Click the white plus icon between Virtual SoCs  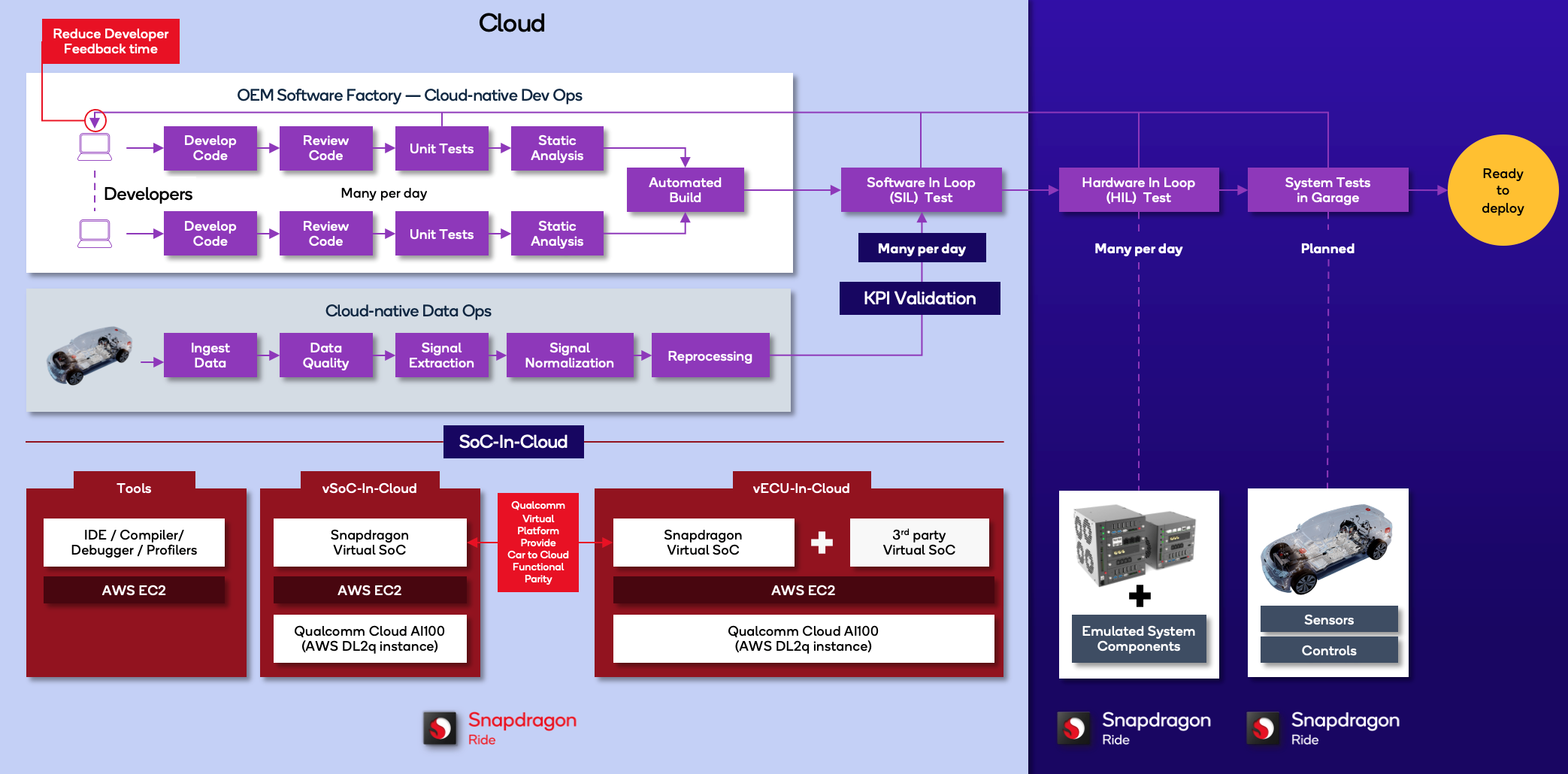tap(822, 542)
